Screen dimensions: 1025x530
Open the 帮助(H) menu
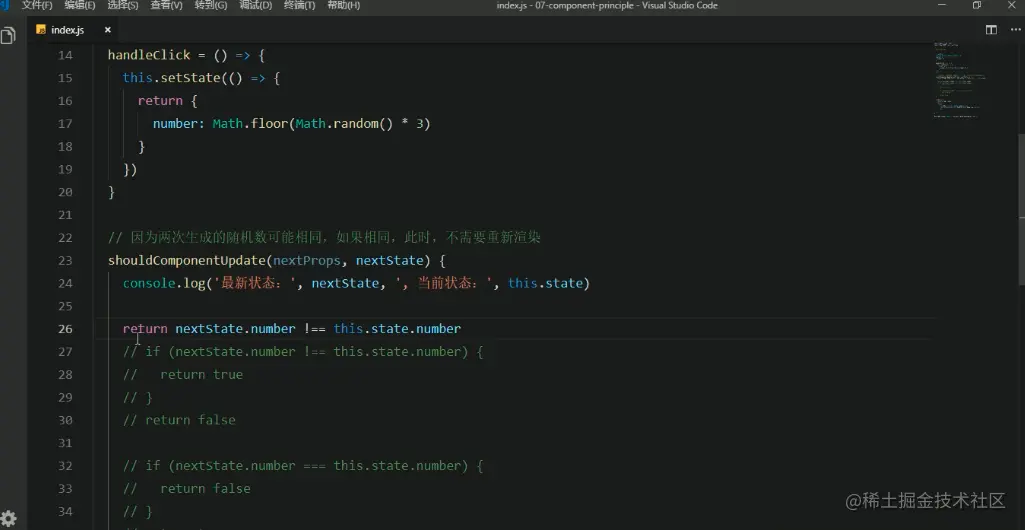(344, 5)
